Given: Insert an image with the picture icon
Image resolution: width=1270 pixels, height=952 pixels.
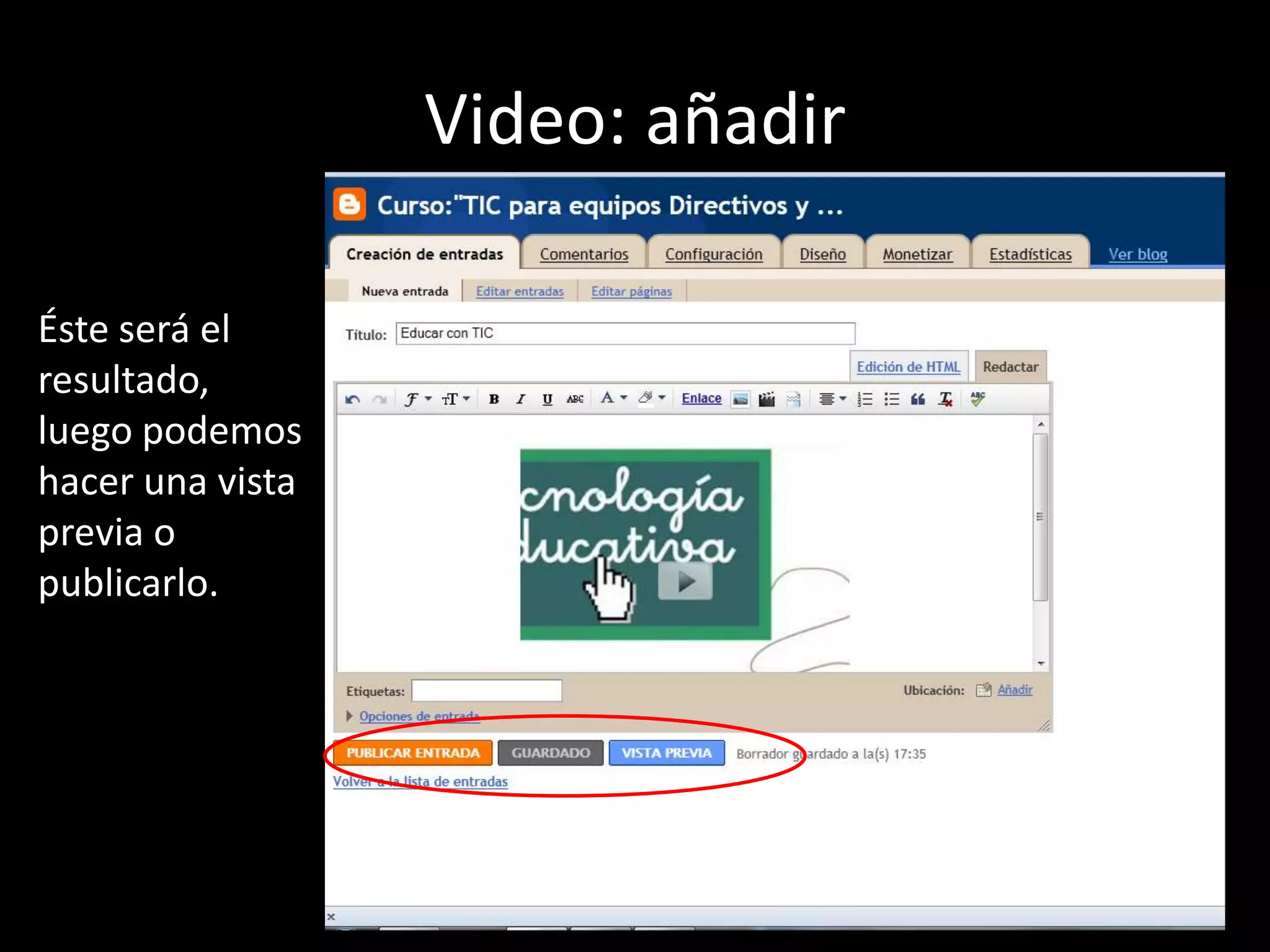Looking at the screenshot, I should tap(740, 399).
